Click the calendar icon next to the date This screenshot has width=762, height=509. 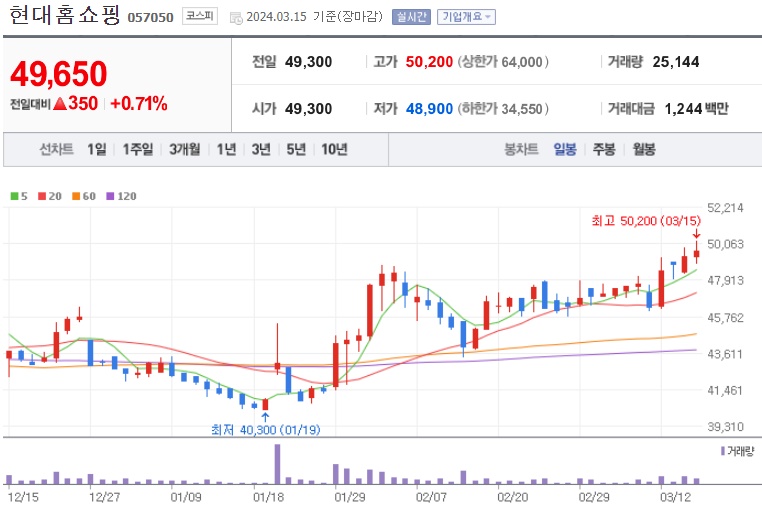tap(236, 18)
